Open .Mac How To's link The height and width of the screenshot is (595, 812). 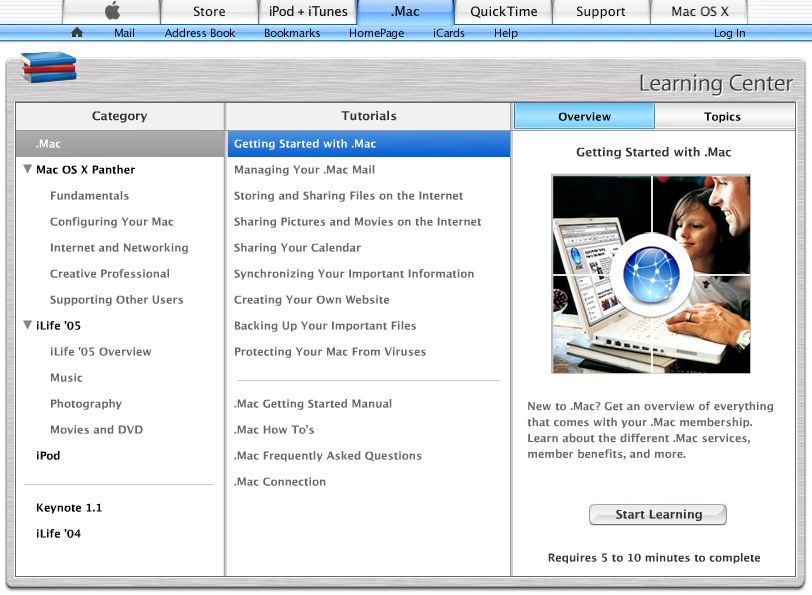[x=274, y=429]
